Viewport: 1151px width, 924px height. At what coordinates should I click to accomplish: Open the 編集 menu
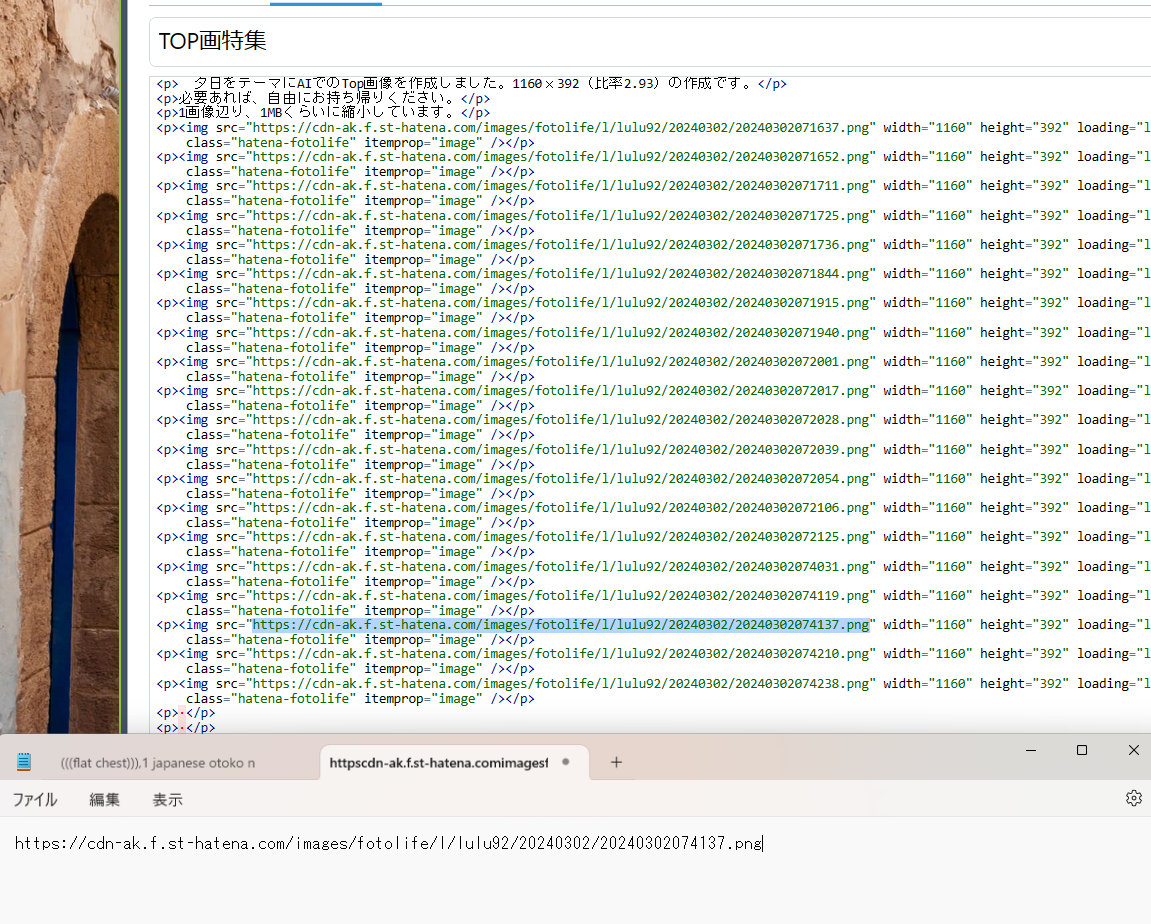(x=104, y=799)
